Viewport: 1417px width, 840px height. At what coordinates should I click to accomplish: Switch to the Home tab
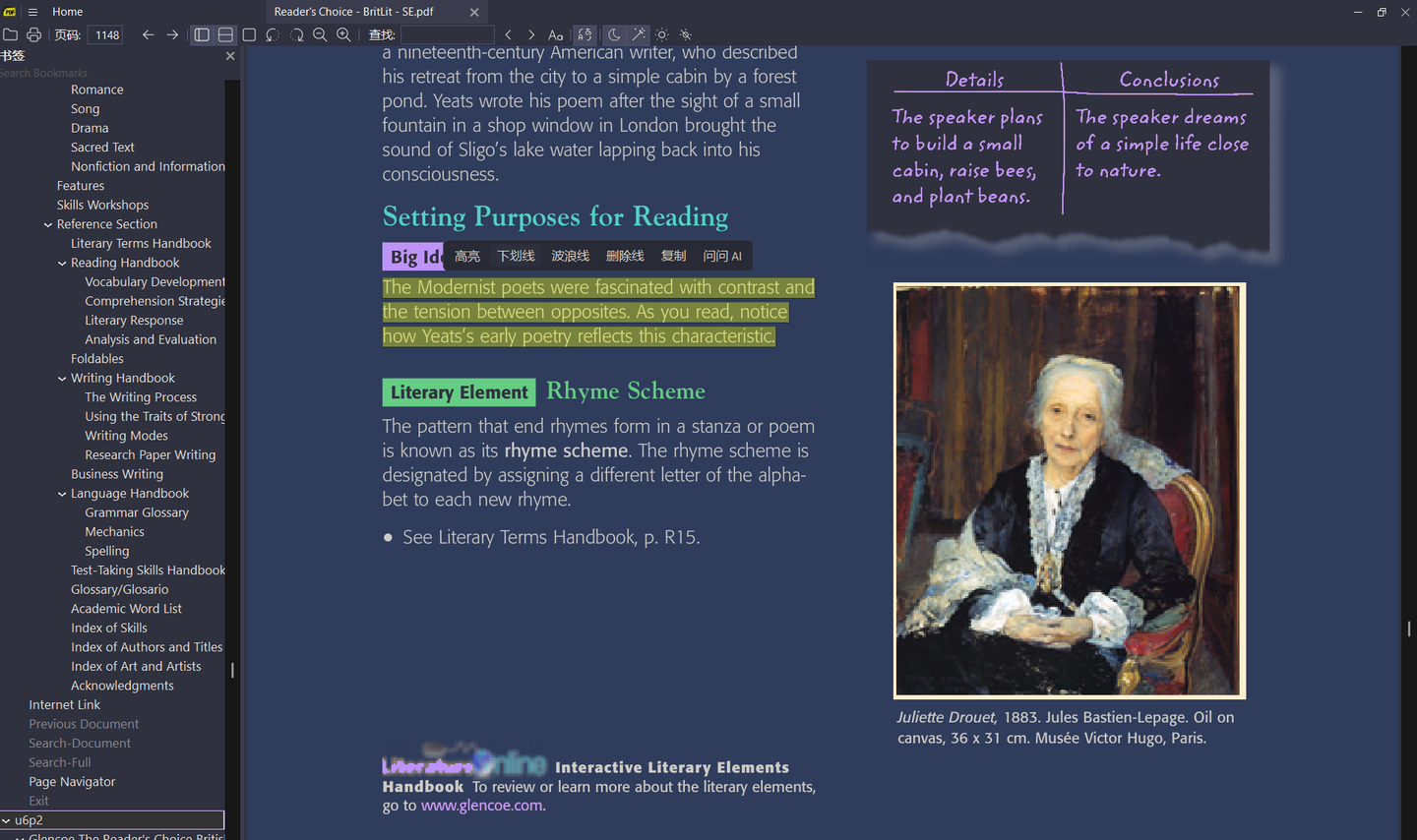click(67, 12)
